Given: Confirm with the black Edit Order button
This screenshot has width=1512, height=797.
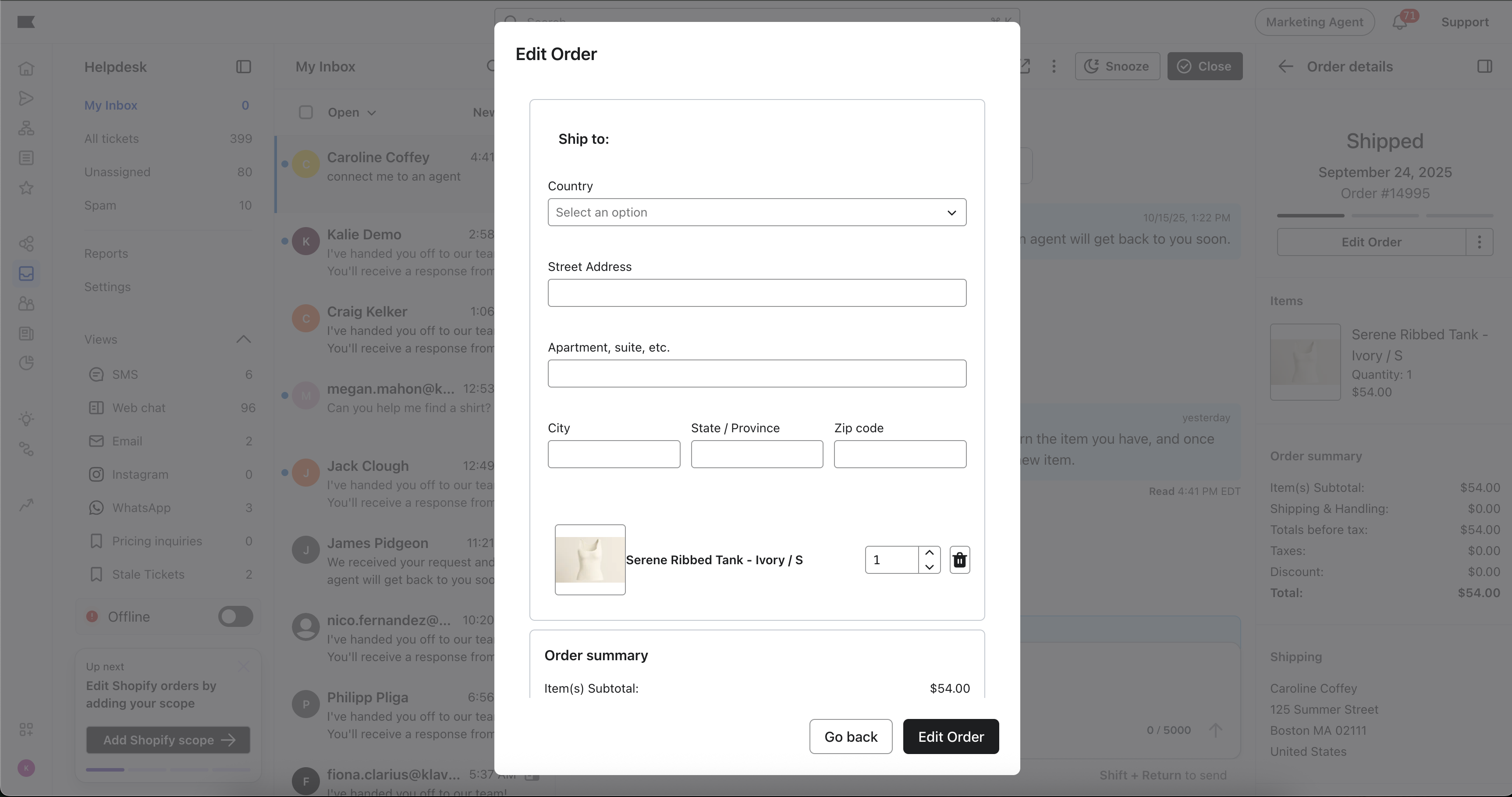Looking at the screenshot, I should coord(950,737).
